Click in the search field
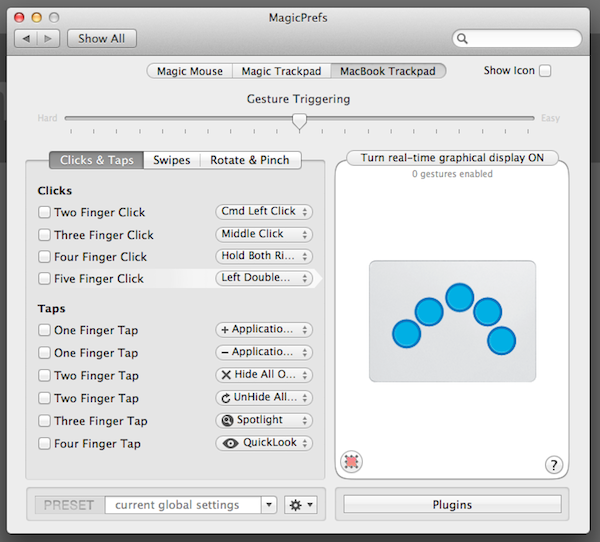600x542 pixels. [517, 39]
